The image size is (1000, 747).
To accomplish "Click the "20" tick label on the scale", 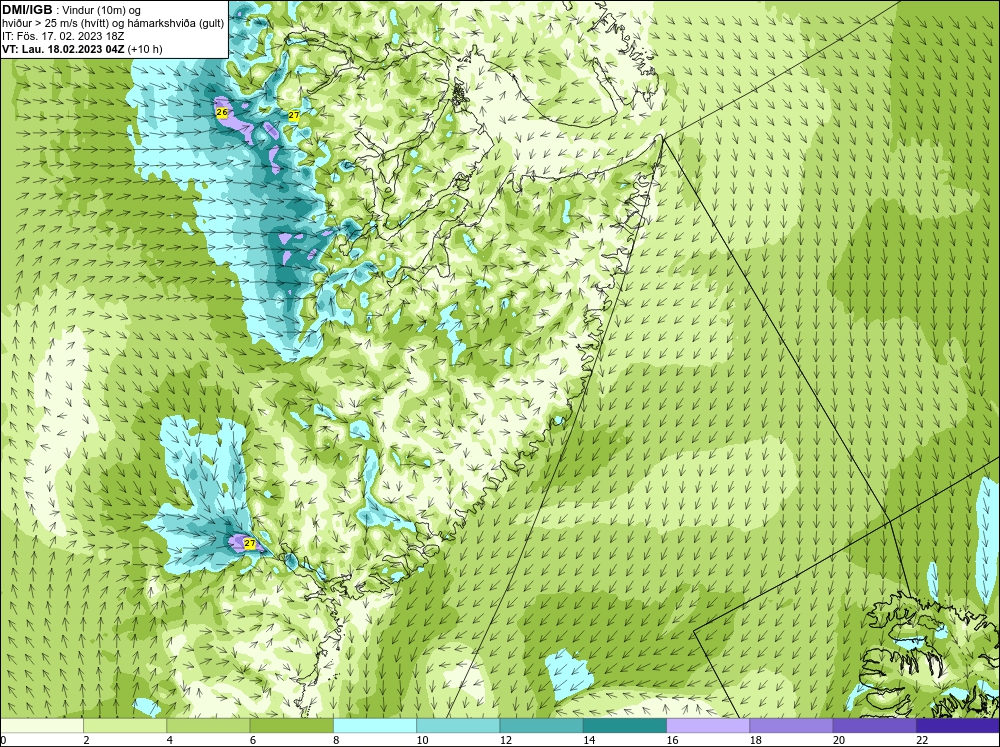I will coord(839,740).
